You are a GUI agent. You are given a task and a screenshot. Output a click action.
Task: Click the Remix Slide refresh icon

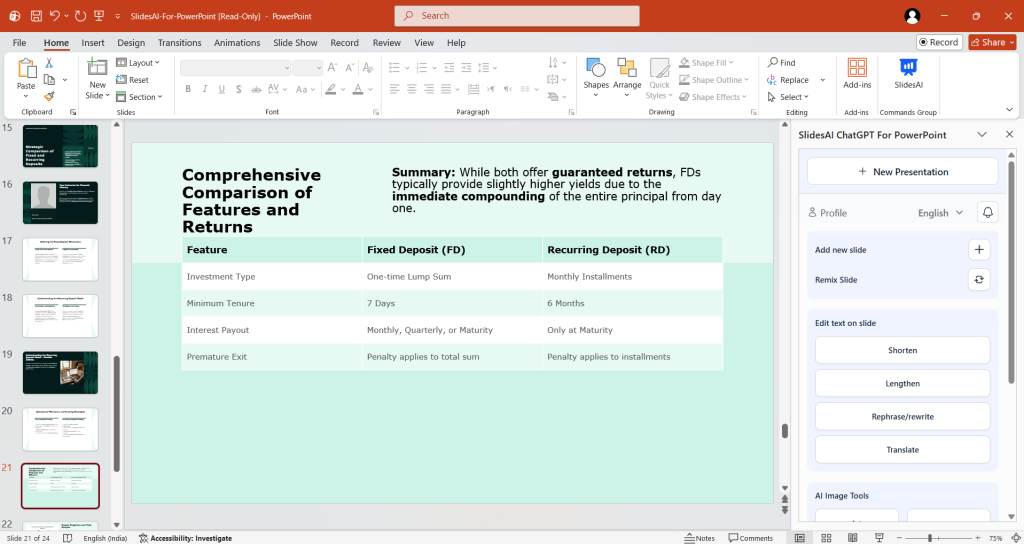click(979, 280)
